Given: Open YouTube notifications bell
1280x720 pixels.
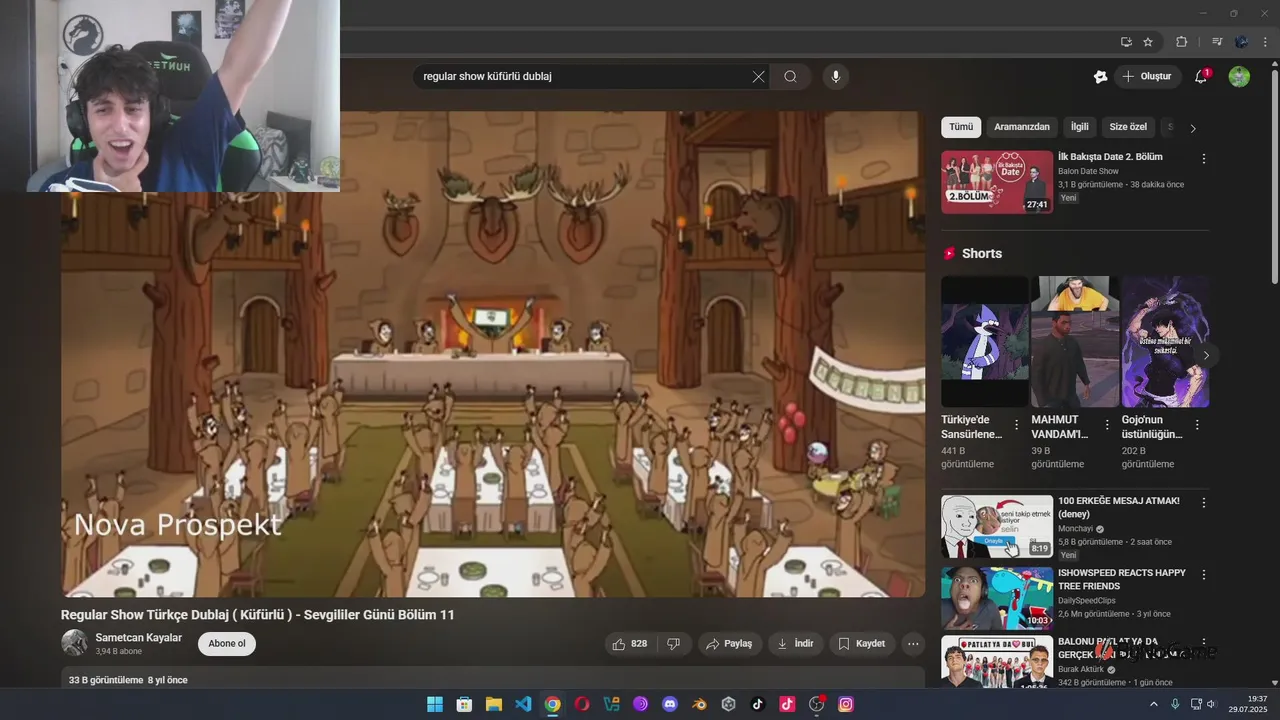Looking at the screenshot, I should pyautogui.click(x=1202, y=77).
